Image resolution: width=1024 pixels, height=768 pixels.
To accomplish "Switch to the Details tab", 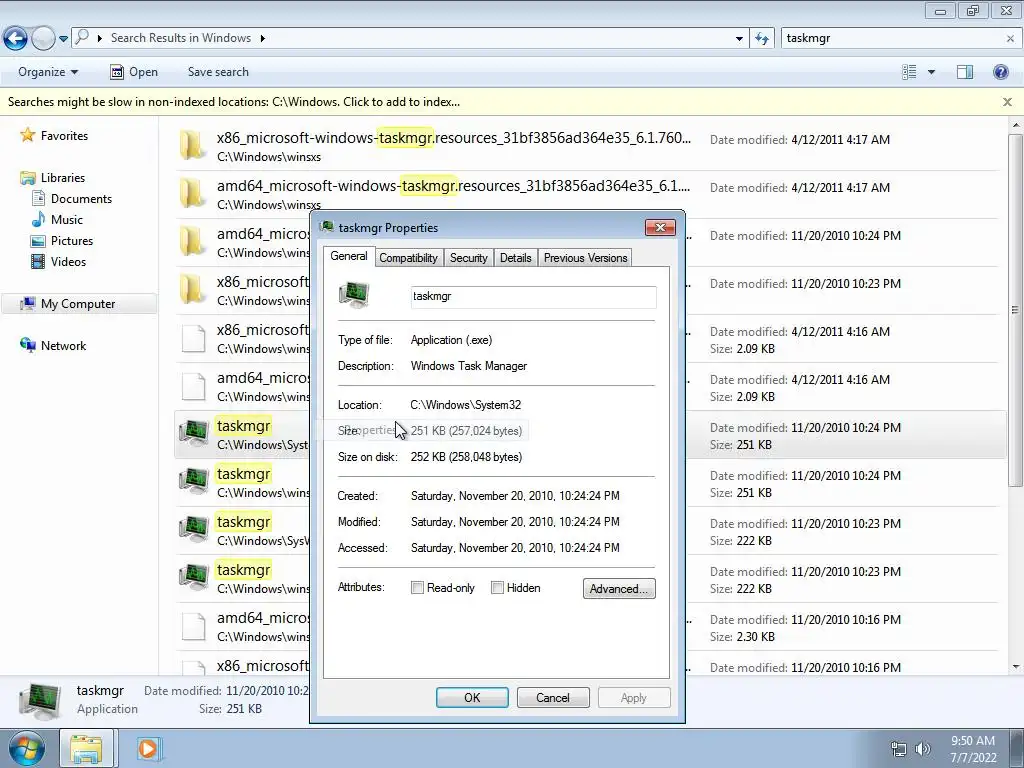I will click(x=515, y=258).
